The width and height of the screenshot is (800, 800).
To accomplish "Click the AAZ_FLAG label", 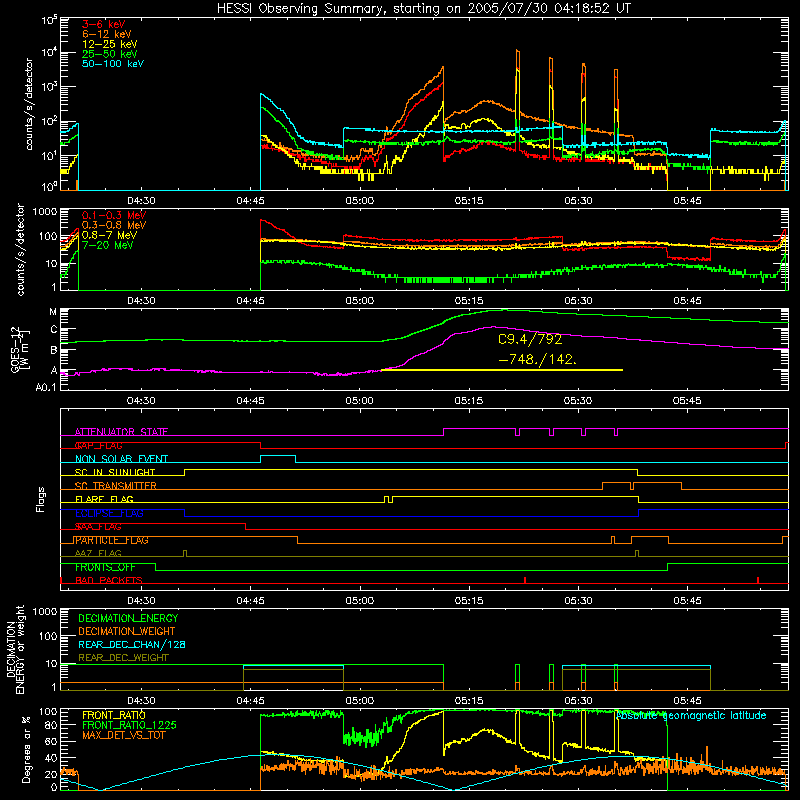I will 98,553.
